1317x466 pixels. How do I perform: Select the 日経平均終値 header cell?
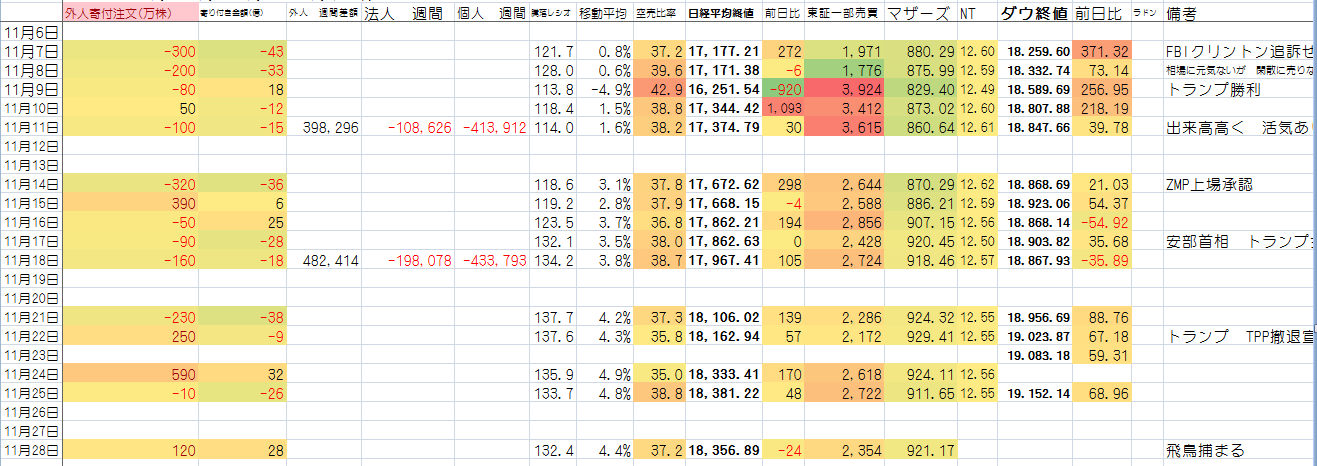(x=723, y=15)
